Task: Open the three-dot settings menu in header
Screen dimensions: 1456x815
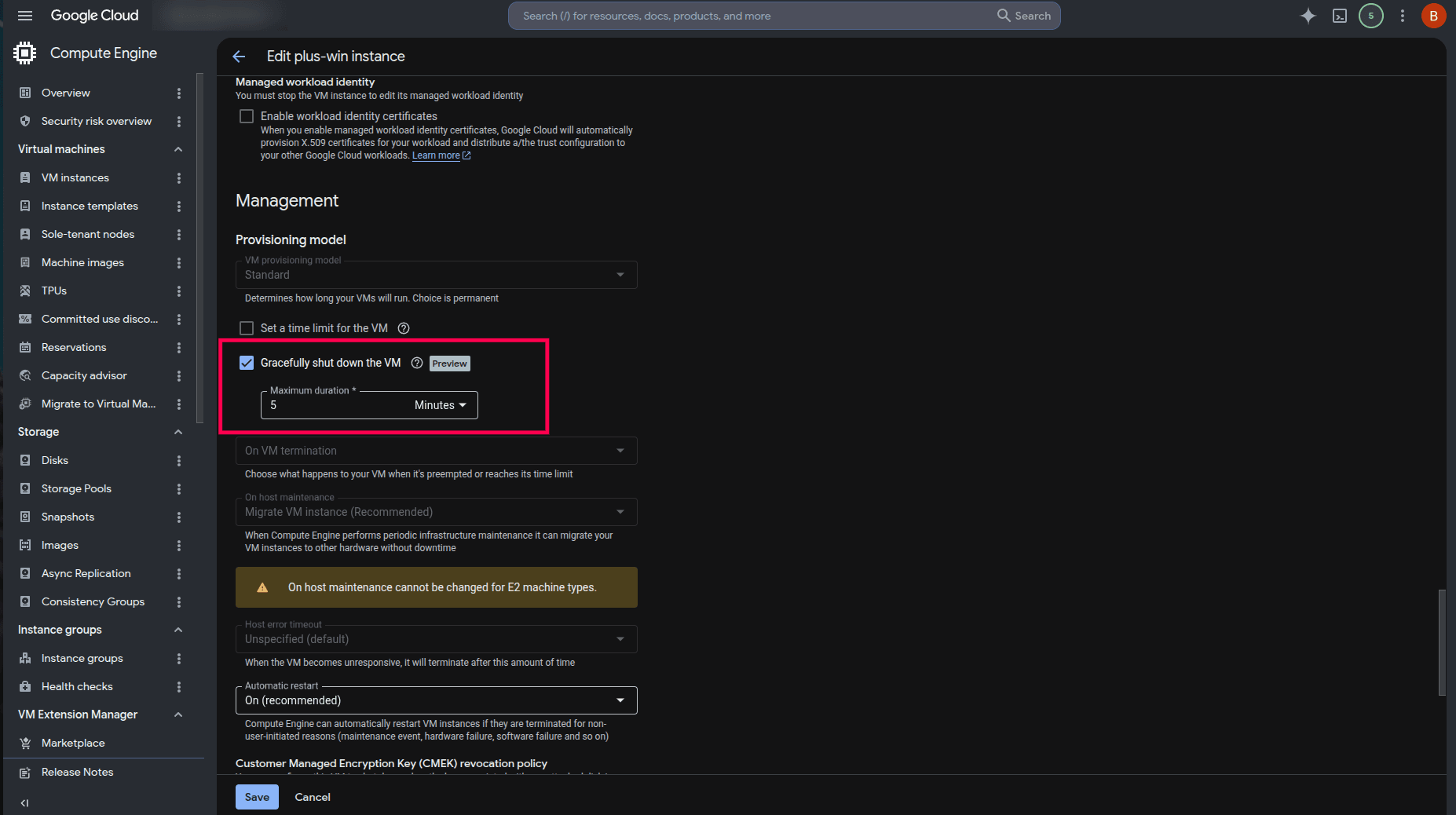Action: pyautogui.click(x=1403, y=16)
